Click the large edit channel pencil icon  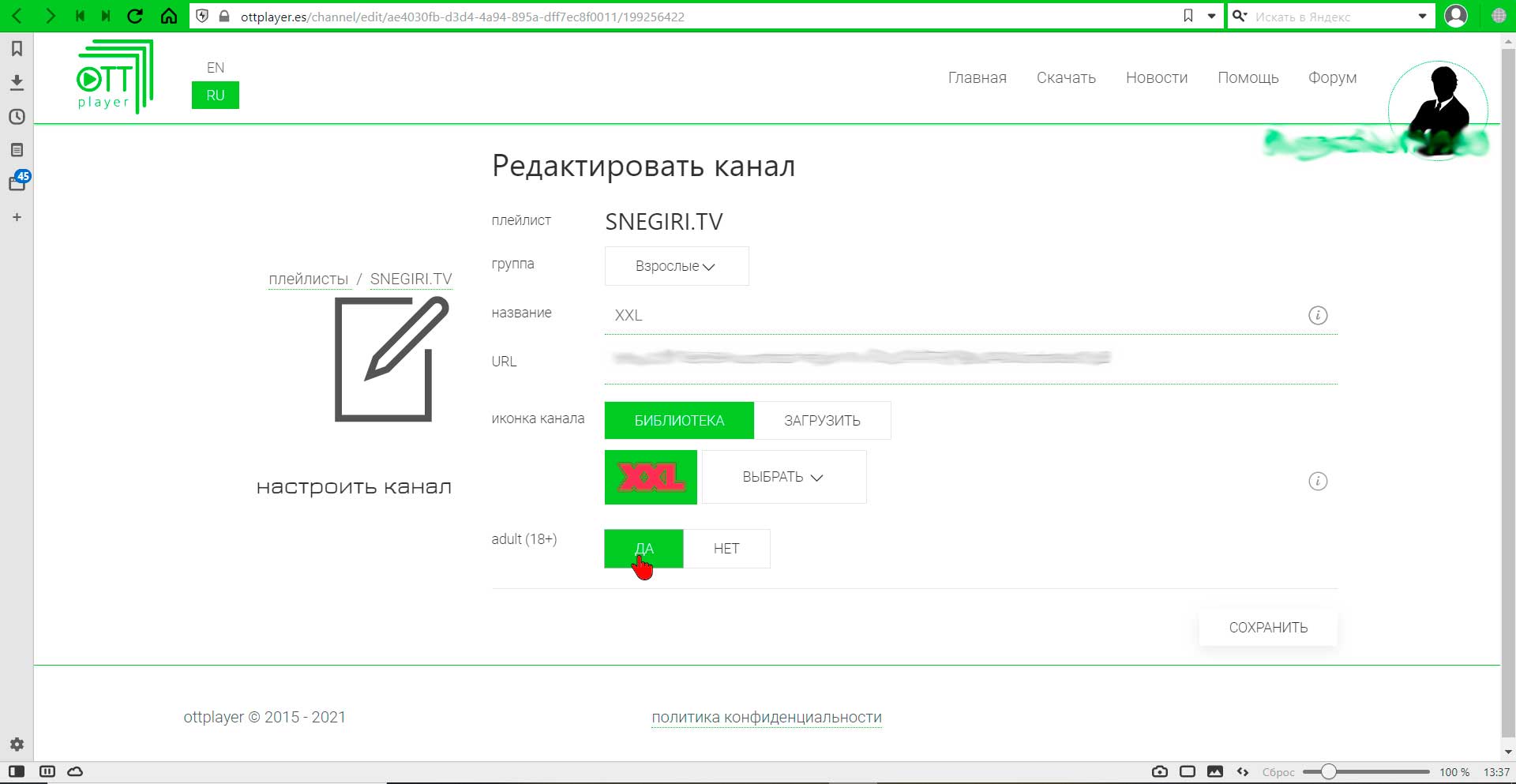tap(392, 359)
